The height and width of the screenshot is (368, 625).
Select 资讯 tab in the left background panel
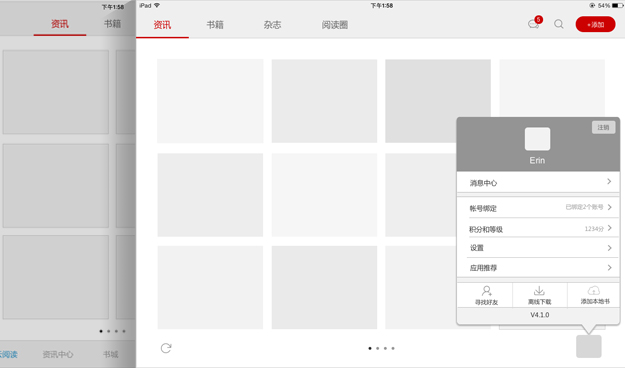[x=60, y=24]
